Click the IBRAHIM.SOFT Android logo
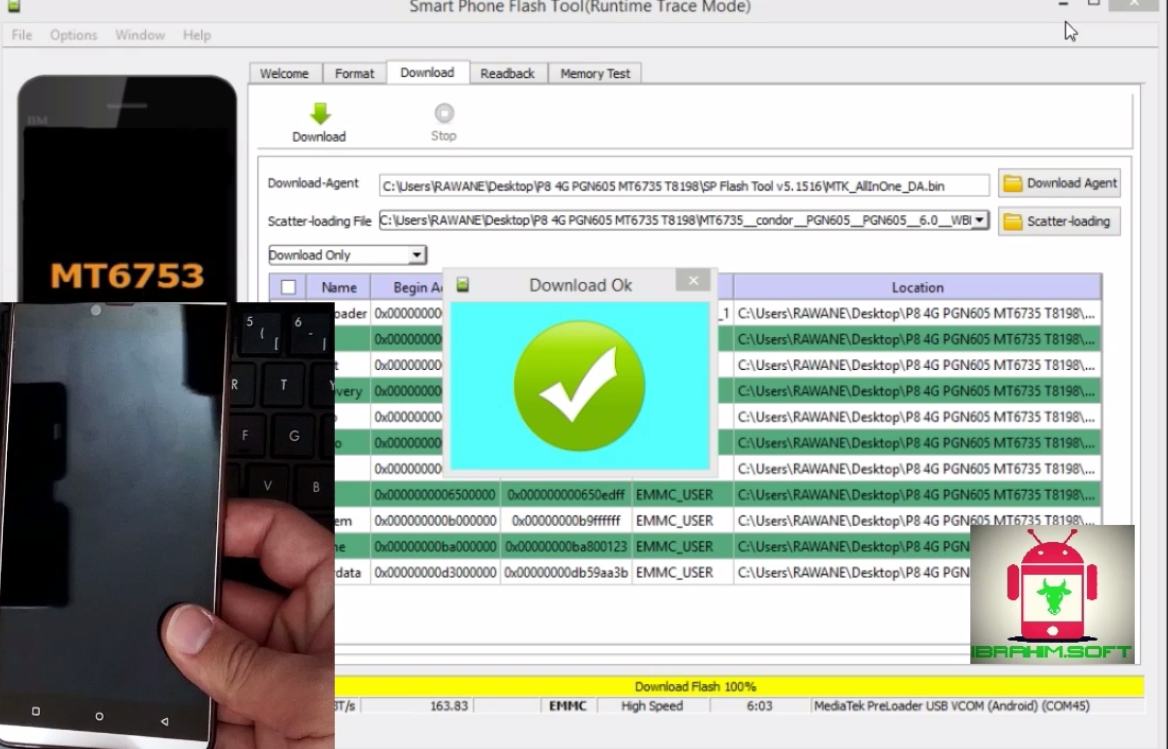Screen dimensions: 1168x749 pos(1052,594)
